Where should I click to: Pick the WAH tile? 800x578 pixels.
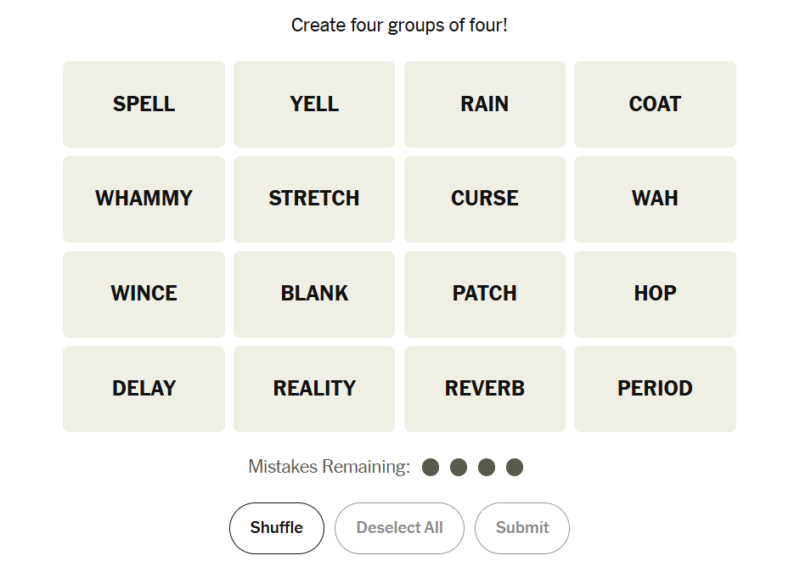tap(655, 199)
